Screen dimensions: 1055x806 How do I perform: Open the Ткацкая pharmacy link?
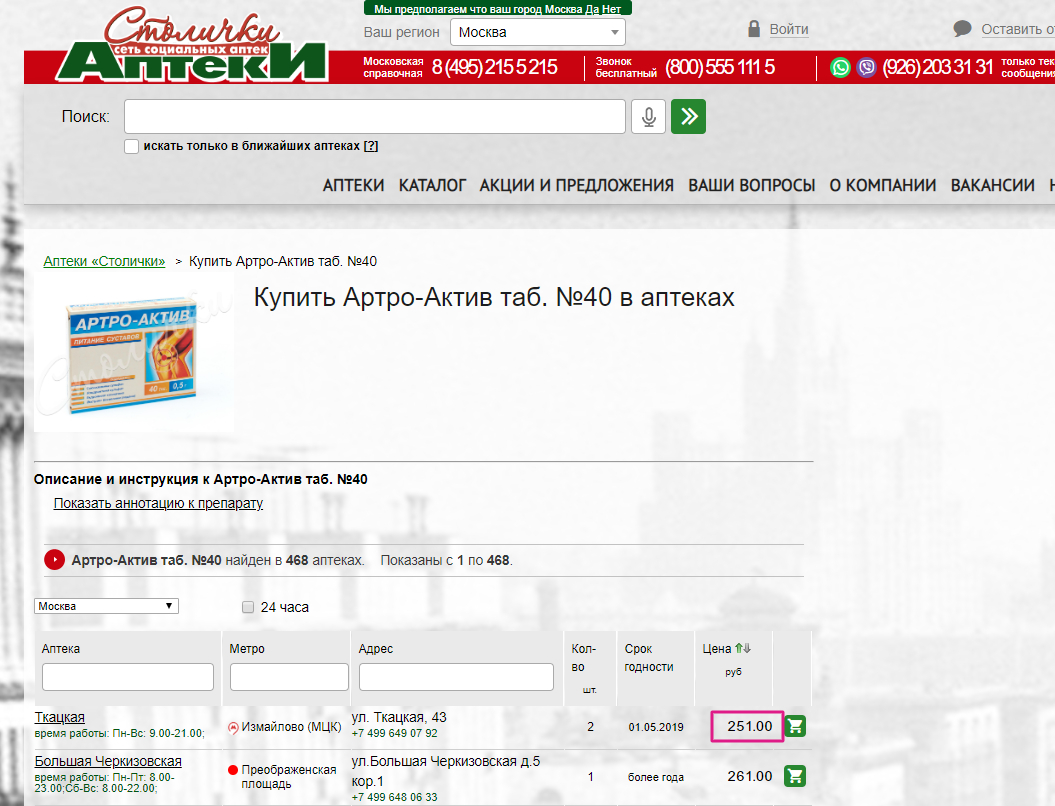click(x=60, y=717)
